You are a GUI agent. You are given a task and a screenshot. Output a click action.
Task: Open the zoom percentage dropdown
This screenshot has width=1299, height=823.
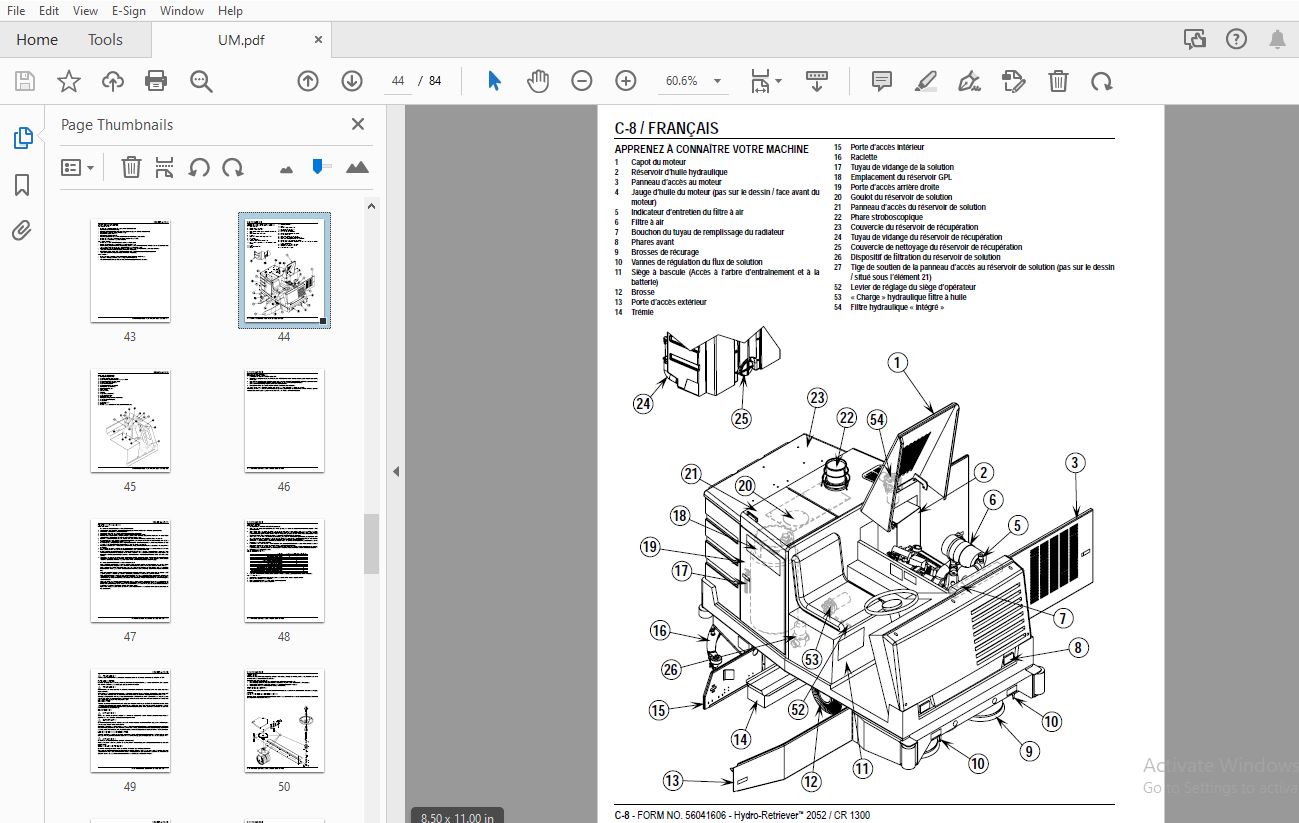(x=695, y=81)
